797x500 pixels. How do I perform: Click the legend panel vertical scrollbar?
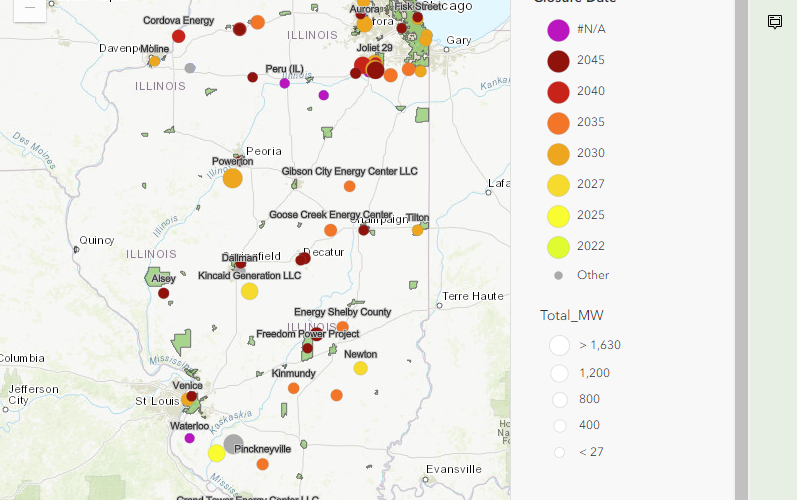pyautogui.click(x=741, y=250)
